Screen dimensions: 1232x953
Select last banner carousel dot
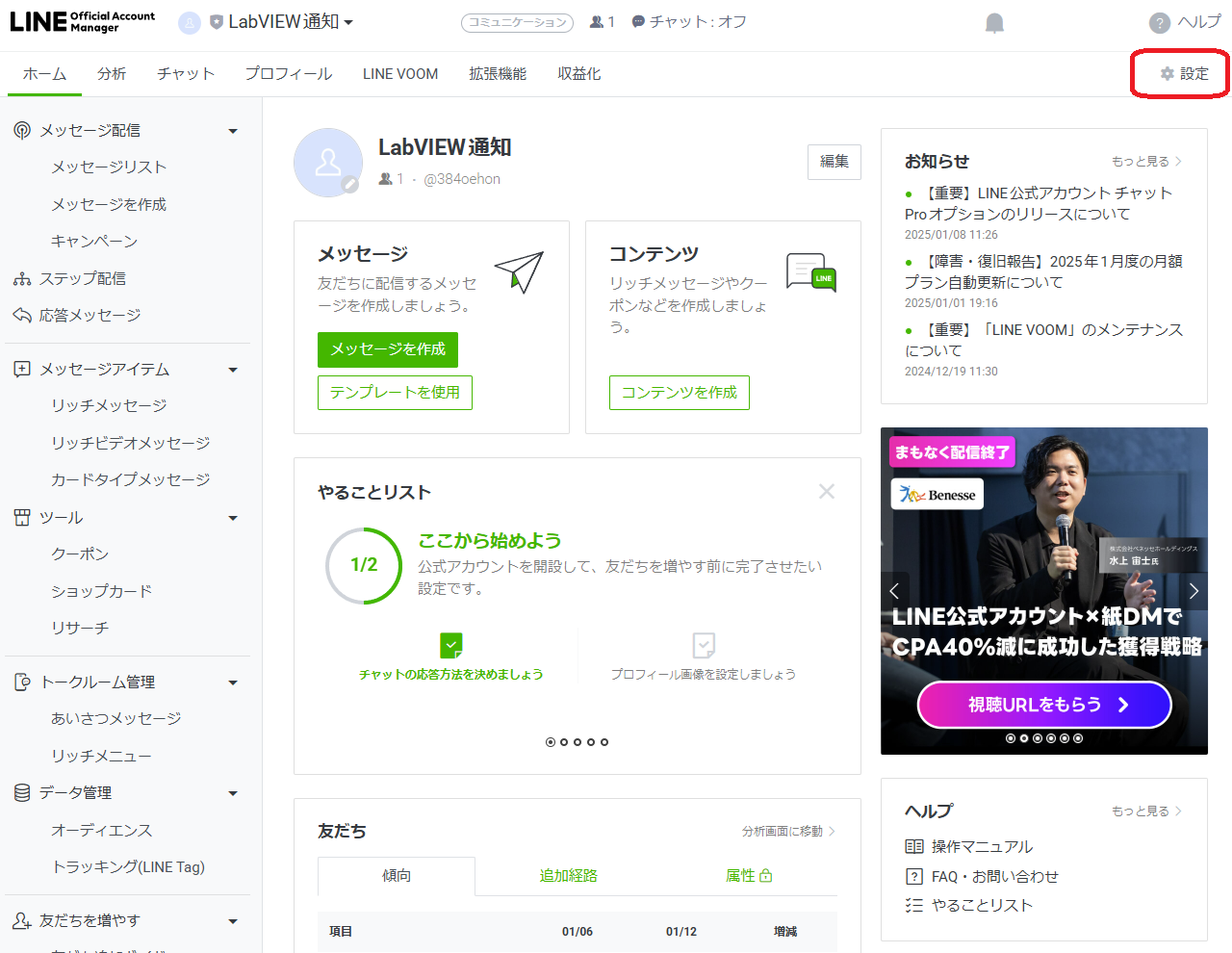(1078, 738)
